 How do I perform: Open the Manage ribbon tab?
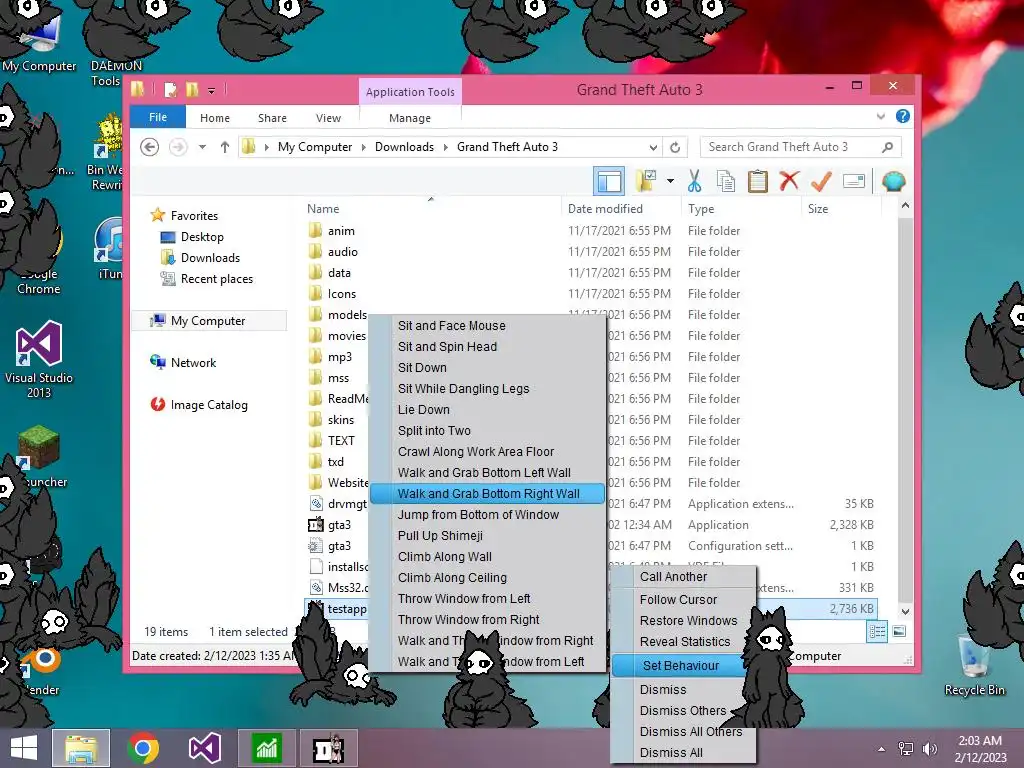410,118
